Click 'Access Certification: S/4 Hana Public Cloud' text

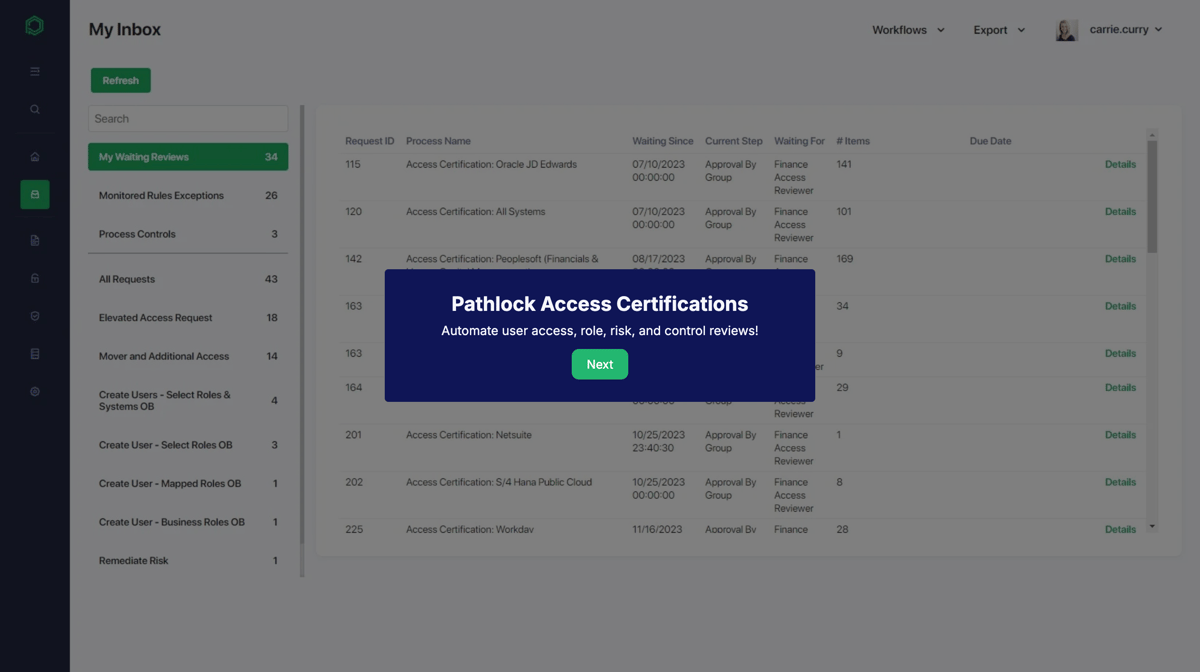coord(499,482)
